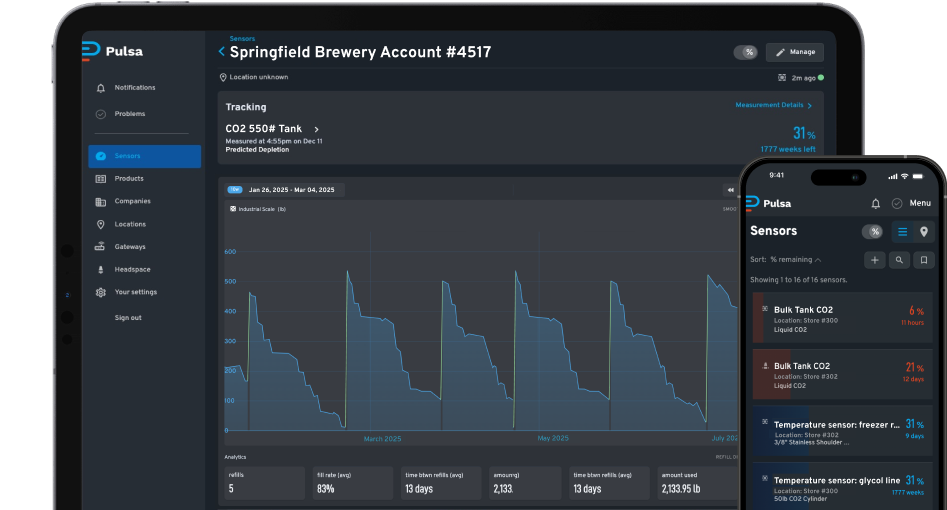Toggle the percent switch beside Manage button
The height and width of the screenshot is (510, 947).
pyautogui.click(x=745, y=52)
